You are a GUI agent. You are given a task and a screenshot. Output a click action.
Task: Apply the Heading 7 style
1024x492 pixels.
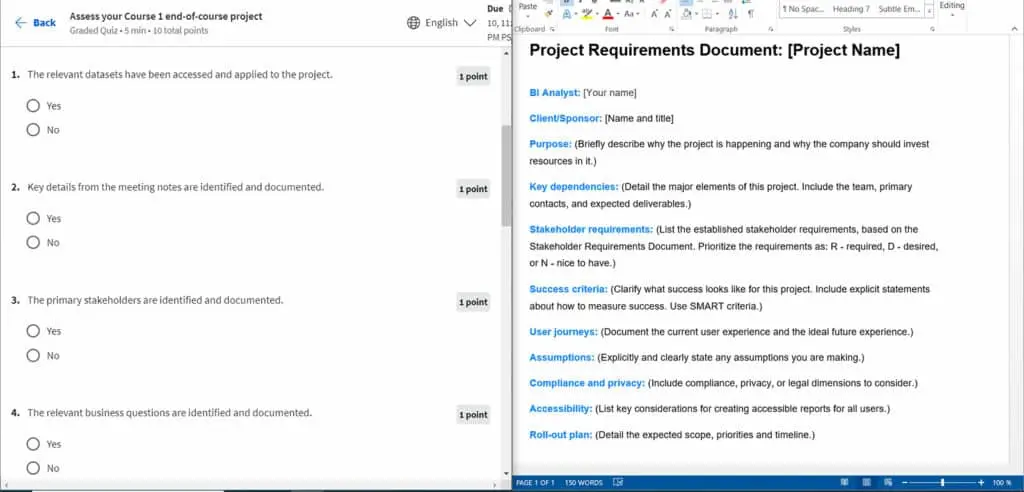tap(851, 9)
